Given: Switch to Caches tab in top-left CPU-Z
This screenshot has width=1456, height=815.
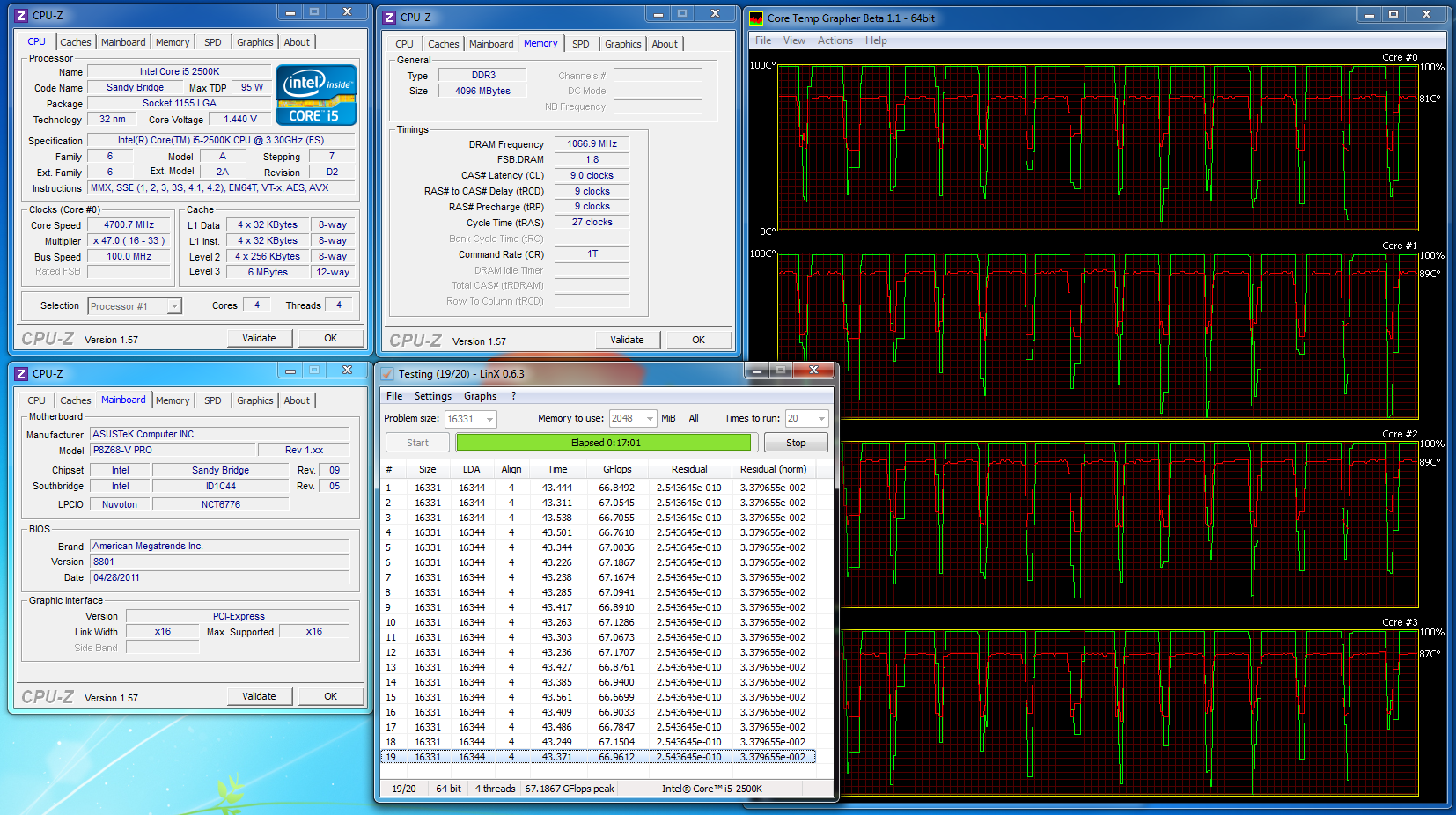Looking at the screenshot, I should (76, 42).
